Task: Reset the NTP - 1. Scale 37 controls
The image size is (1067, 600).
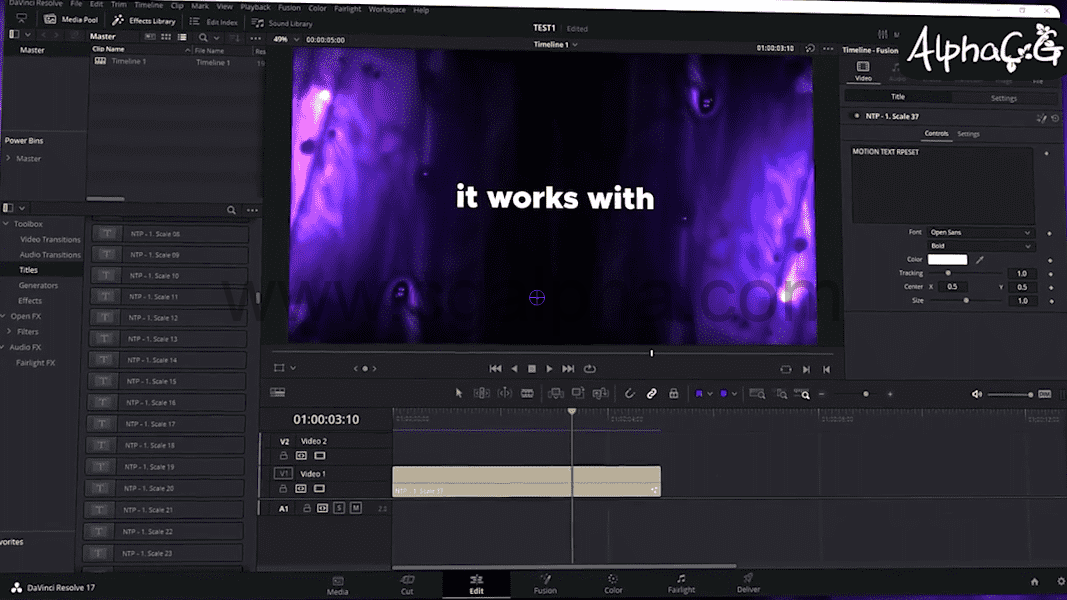Action: click(x=1054, y=117)
